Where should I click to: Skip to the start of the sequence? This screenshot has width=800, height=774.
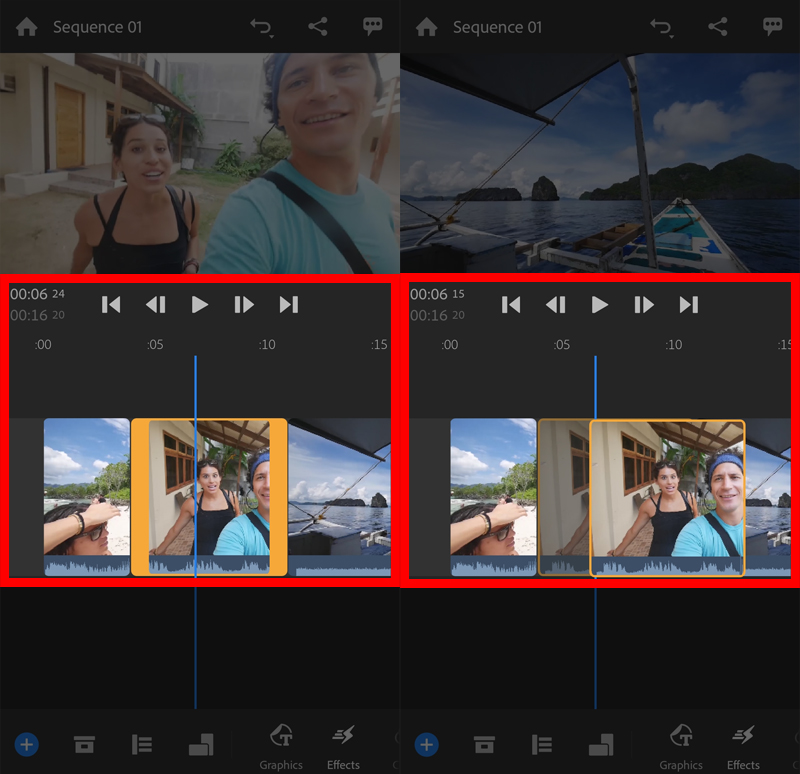click(x=111, y=305)
